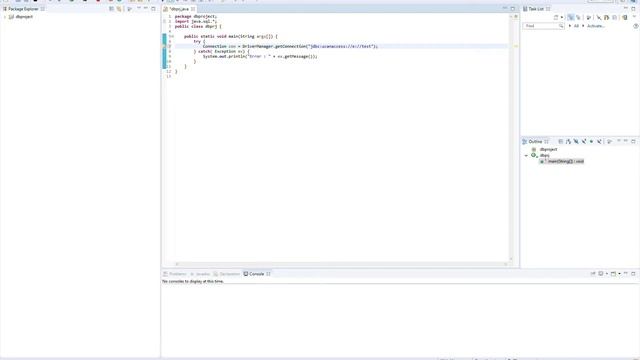This screenshot has width=640, height=360.
Task: Switch to the Problems tab
Action: pos(177,274)
